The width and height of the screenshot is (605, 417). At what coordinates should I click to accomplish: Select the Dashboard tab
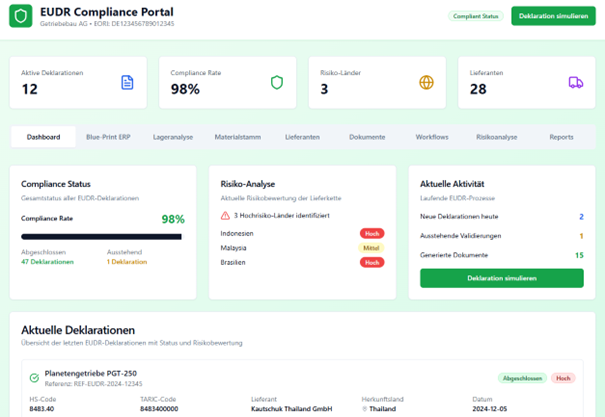tap(44, 137)
